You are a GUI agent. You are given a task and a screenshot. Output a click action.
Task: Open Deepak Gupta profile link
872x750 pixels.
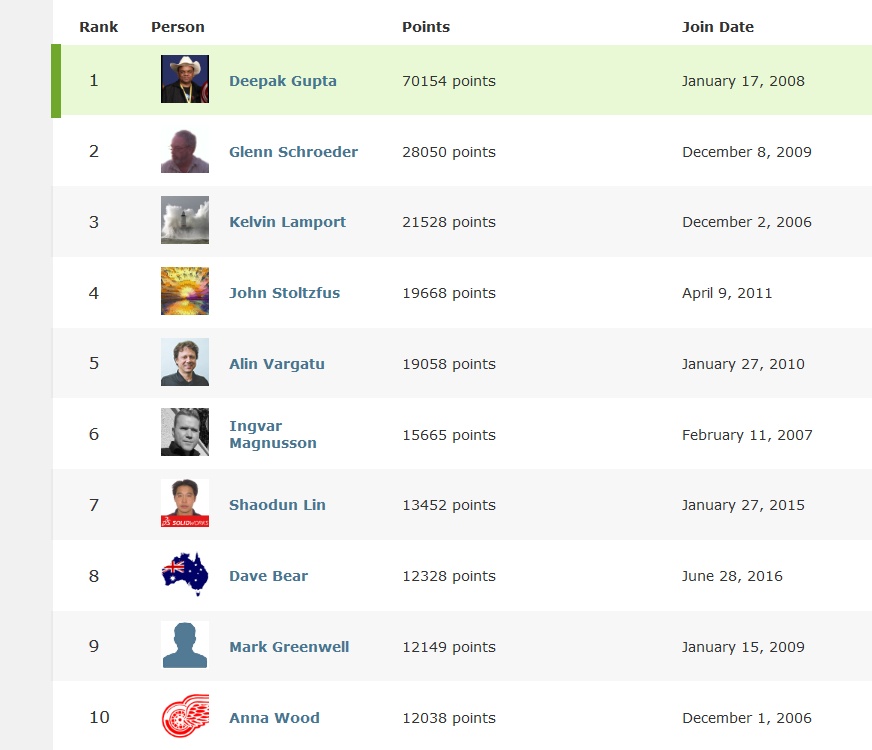pyautogui.click(x=283, y=81)
